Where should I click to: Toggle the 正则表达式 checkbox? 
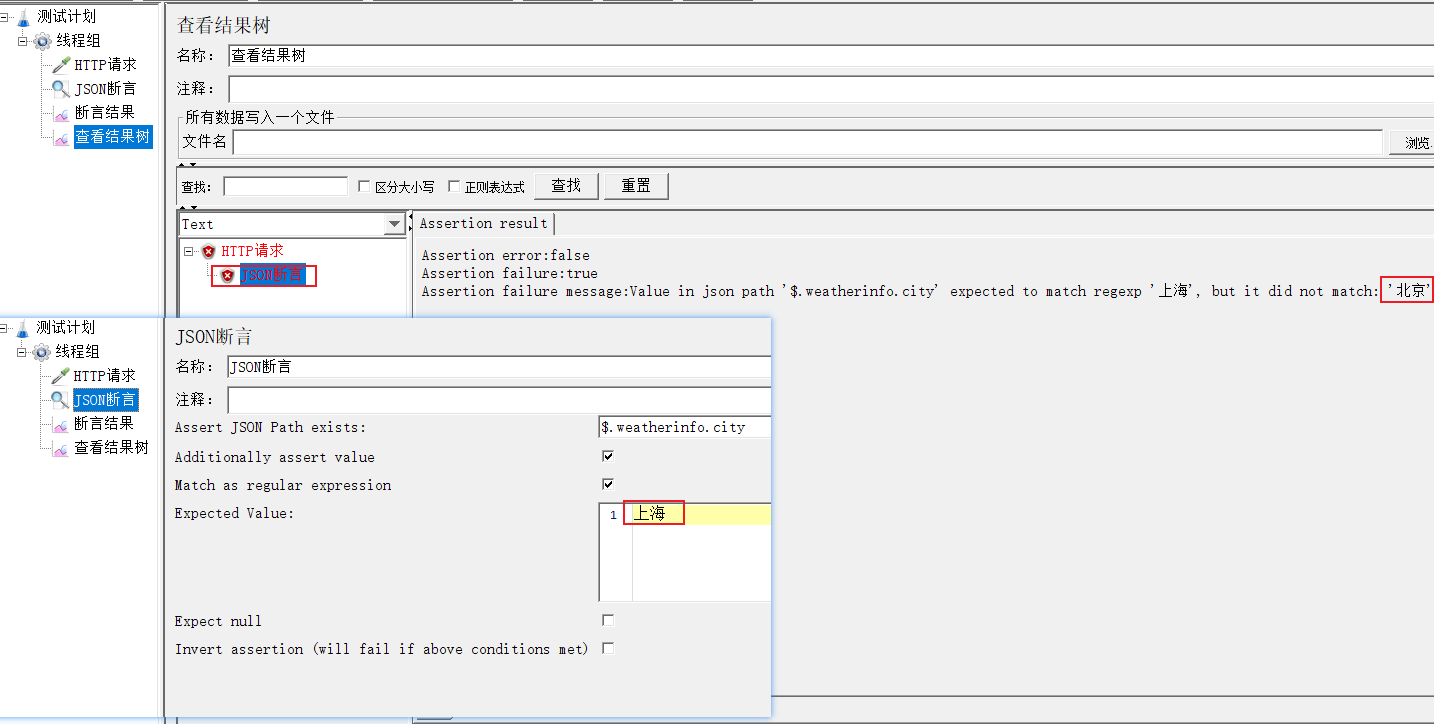click(x=454, y=186)
